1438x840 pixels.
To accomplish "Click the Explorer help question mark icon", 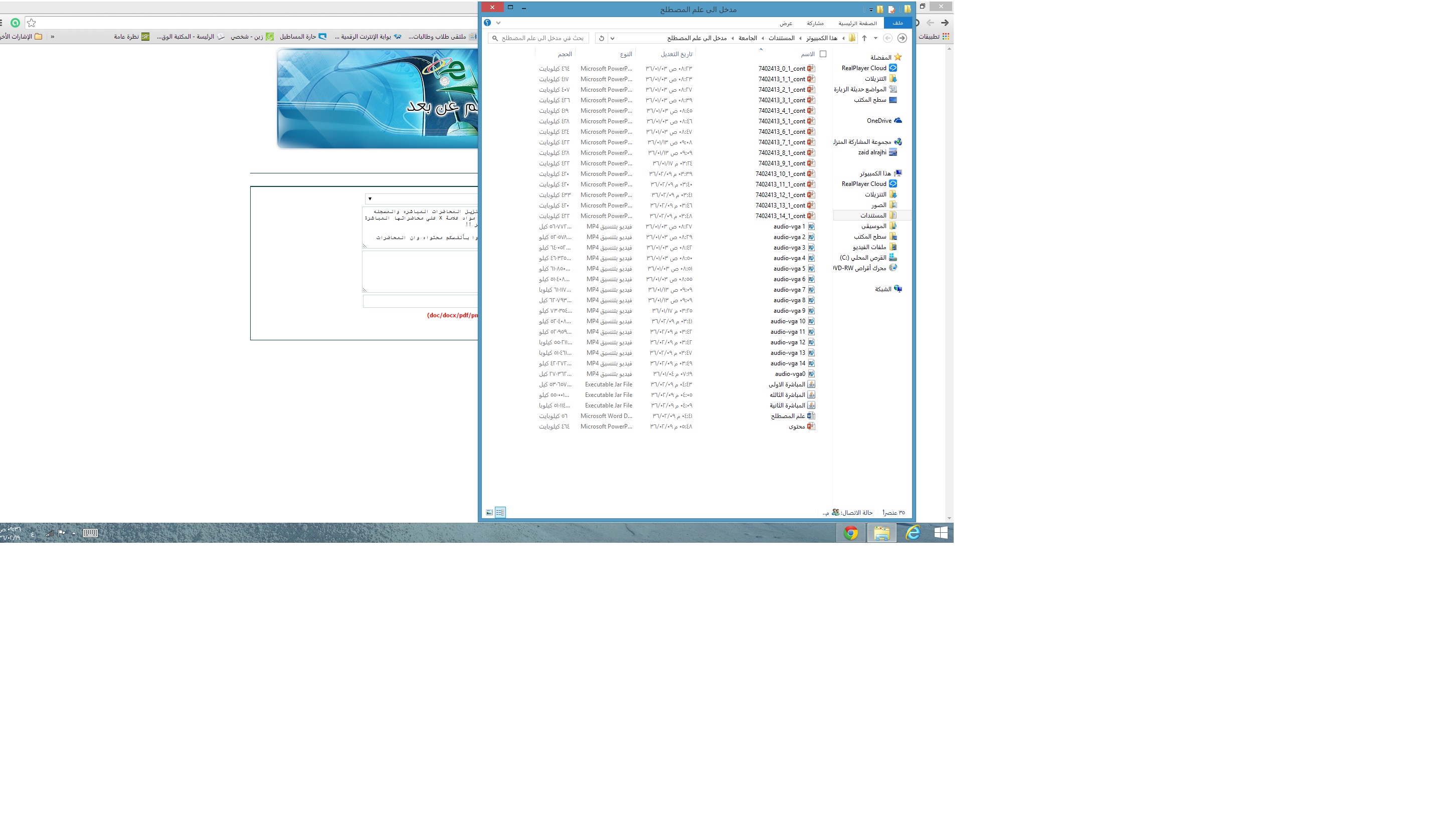I will (487, 23).
